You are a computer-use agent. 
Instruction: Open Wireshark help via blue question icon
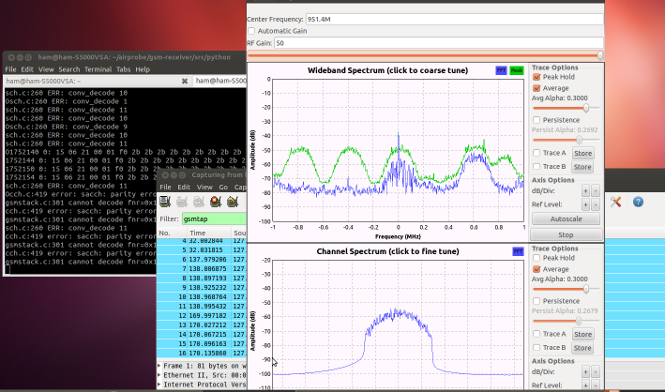638,202
